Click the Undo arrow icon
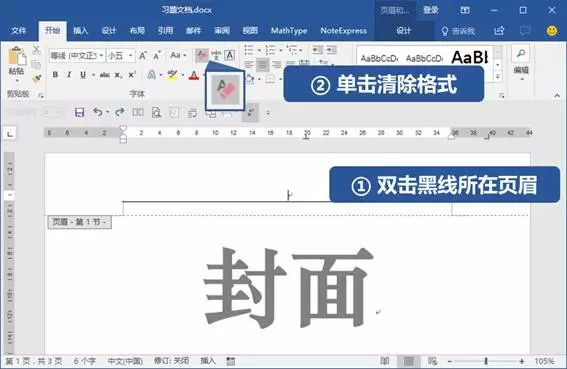The height and width of the screenshot is (369, 567). pyautogui.click(x=98, y=112)
